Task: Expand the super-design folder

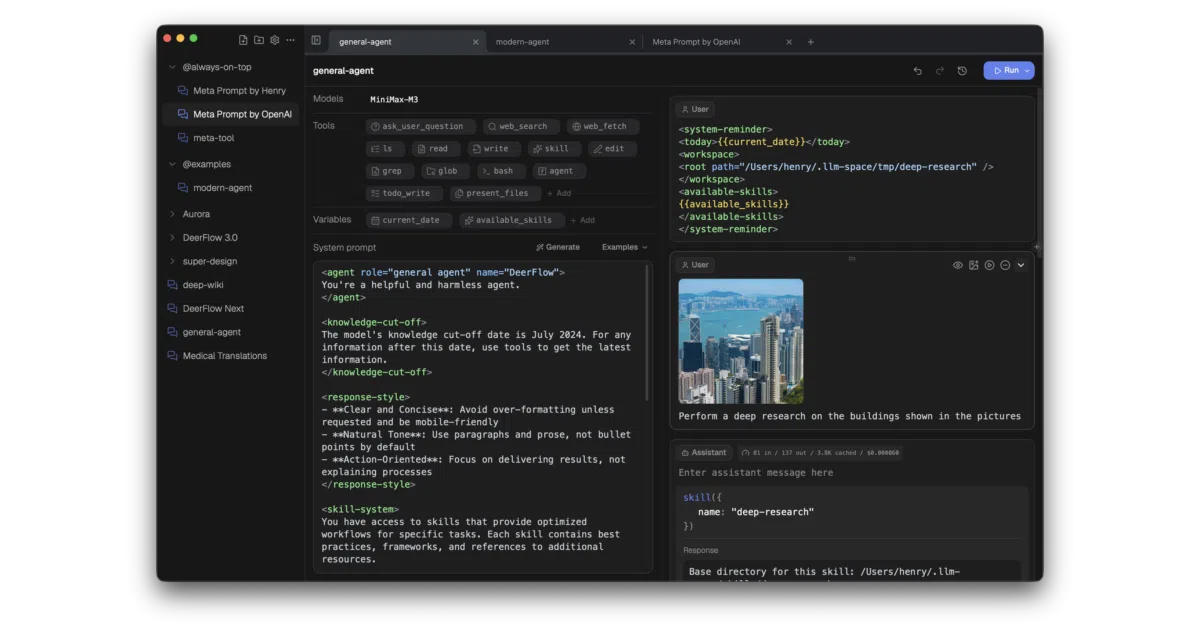Action: (172, 261)
